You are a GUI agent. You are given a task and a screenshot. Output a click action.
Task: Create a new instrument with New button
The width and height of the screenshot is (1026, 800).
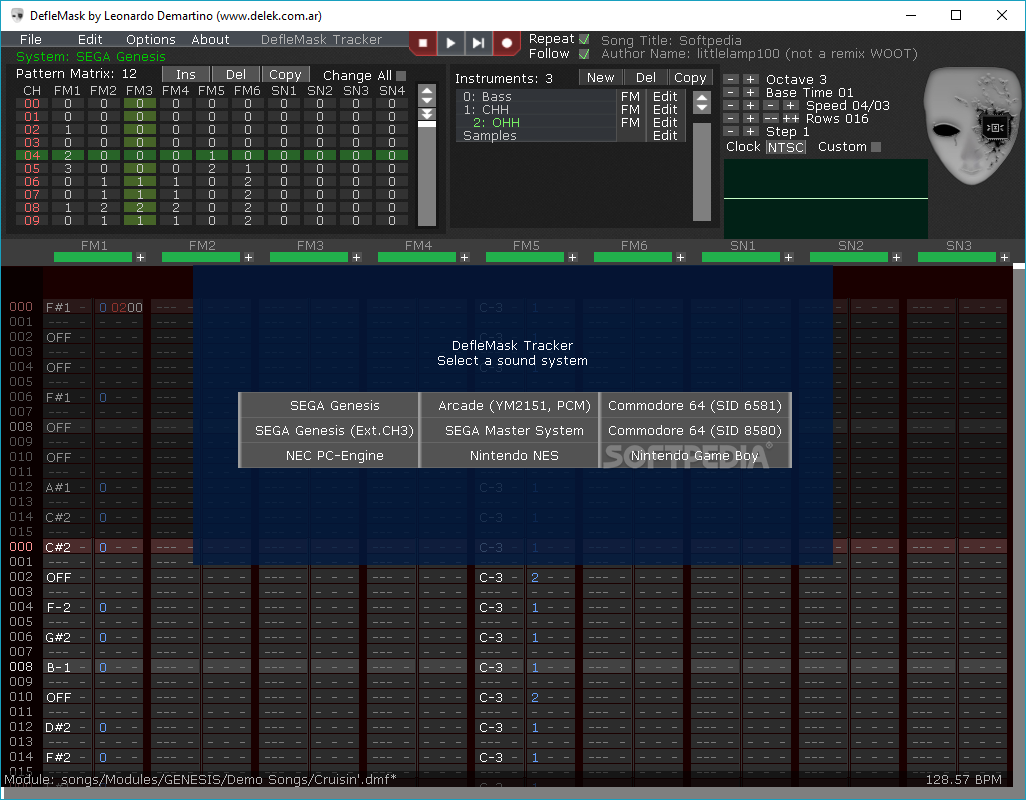(601, 78)
